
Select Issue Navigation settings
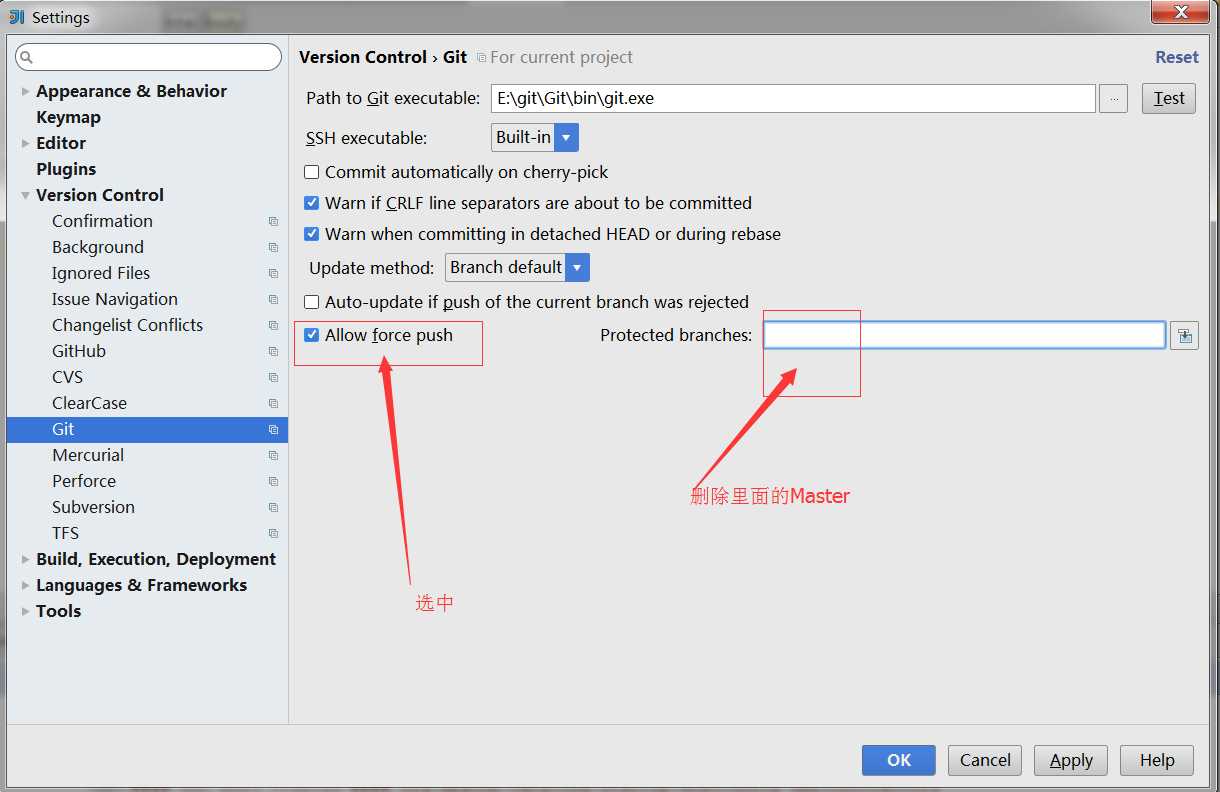(x=115, y=299)
